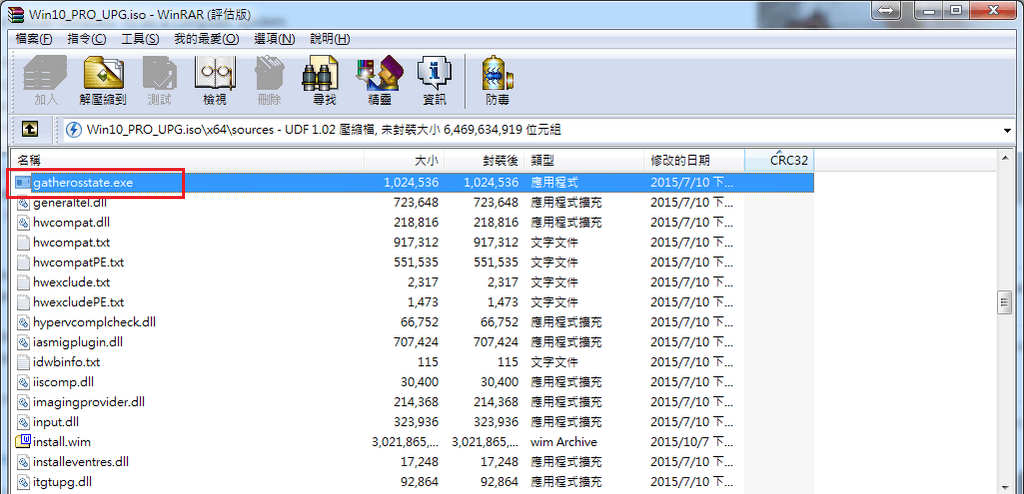This screenshot has width=1024, height=494.
Task: Click the Extract To (解壓縮到) icon
Action: click(103, 81)
